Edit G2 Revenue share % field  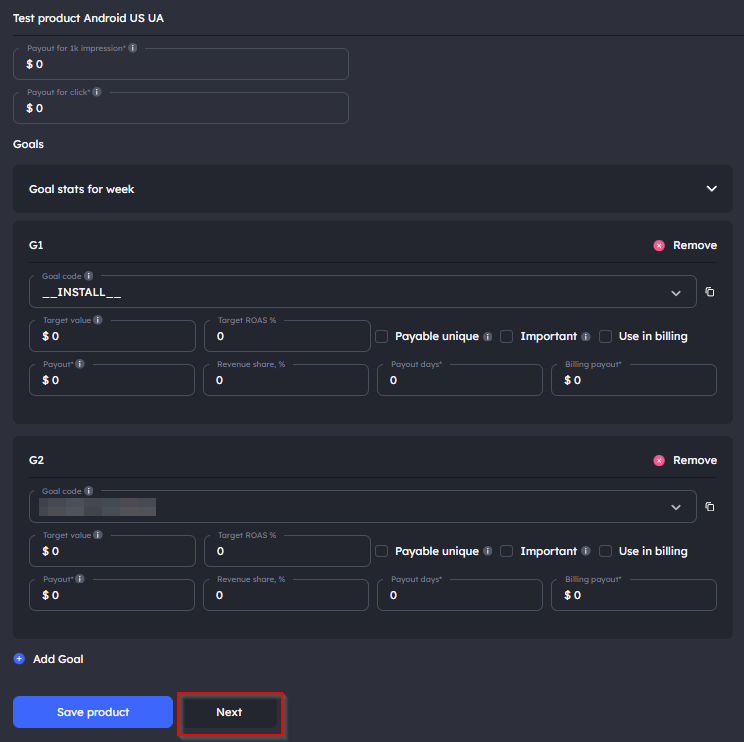click(x=286, y=595)
